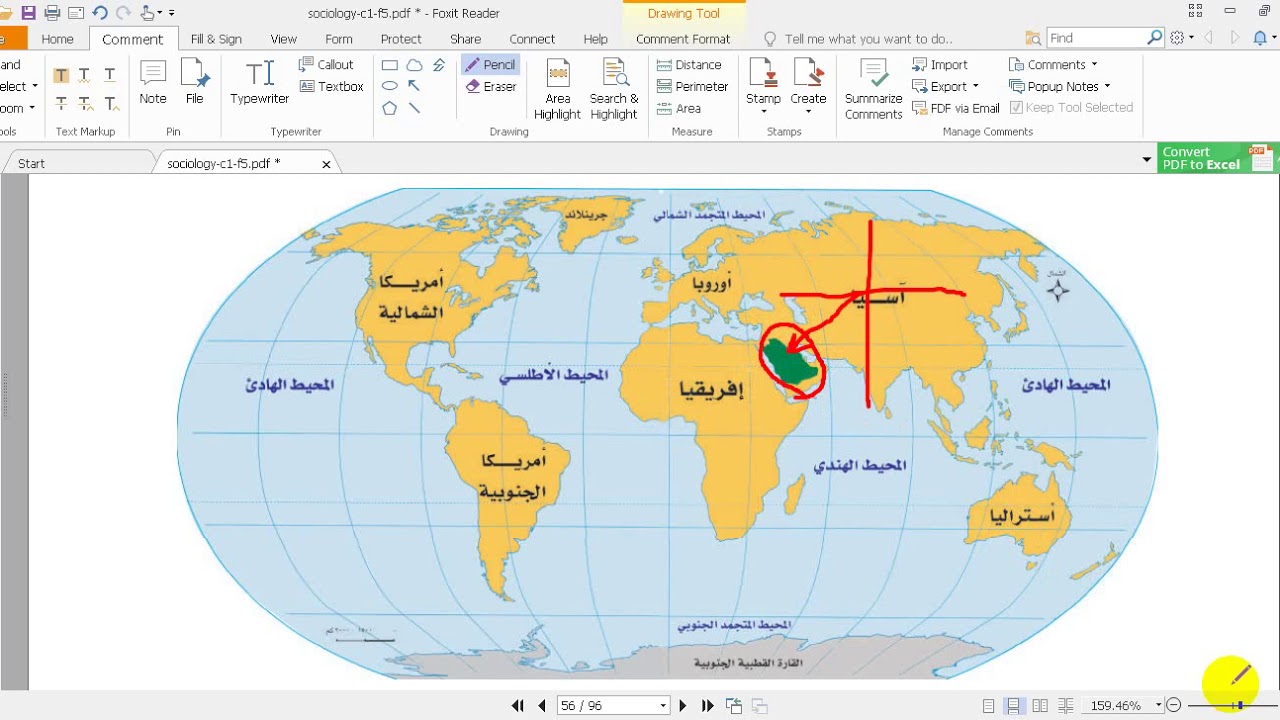Open the page number dropdown
This screenshot has height=720, width=1280.
[662, 706]
